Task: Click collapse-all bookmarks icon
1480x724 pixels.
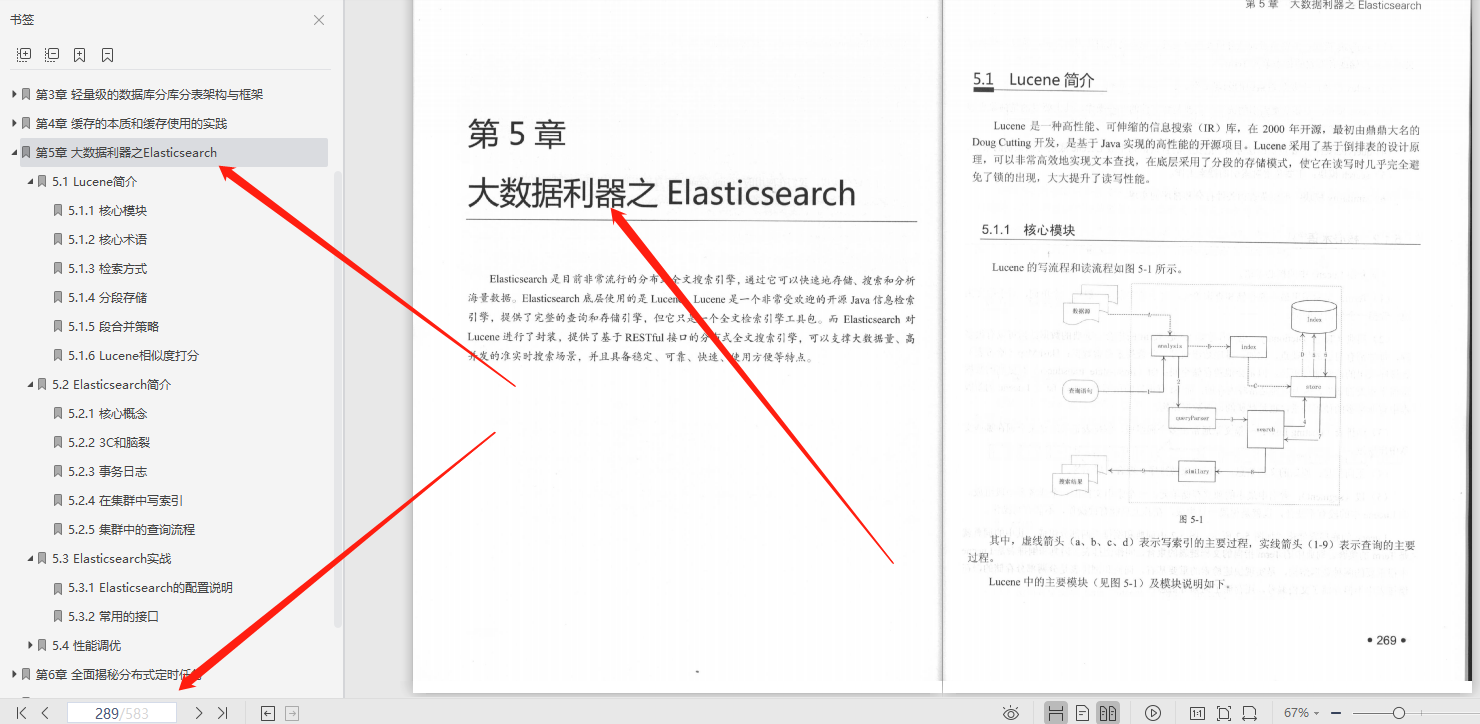Action: [x=52, y=55]
